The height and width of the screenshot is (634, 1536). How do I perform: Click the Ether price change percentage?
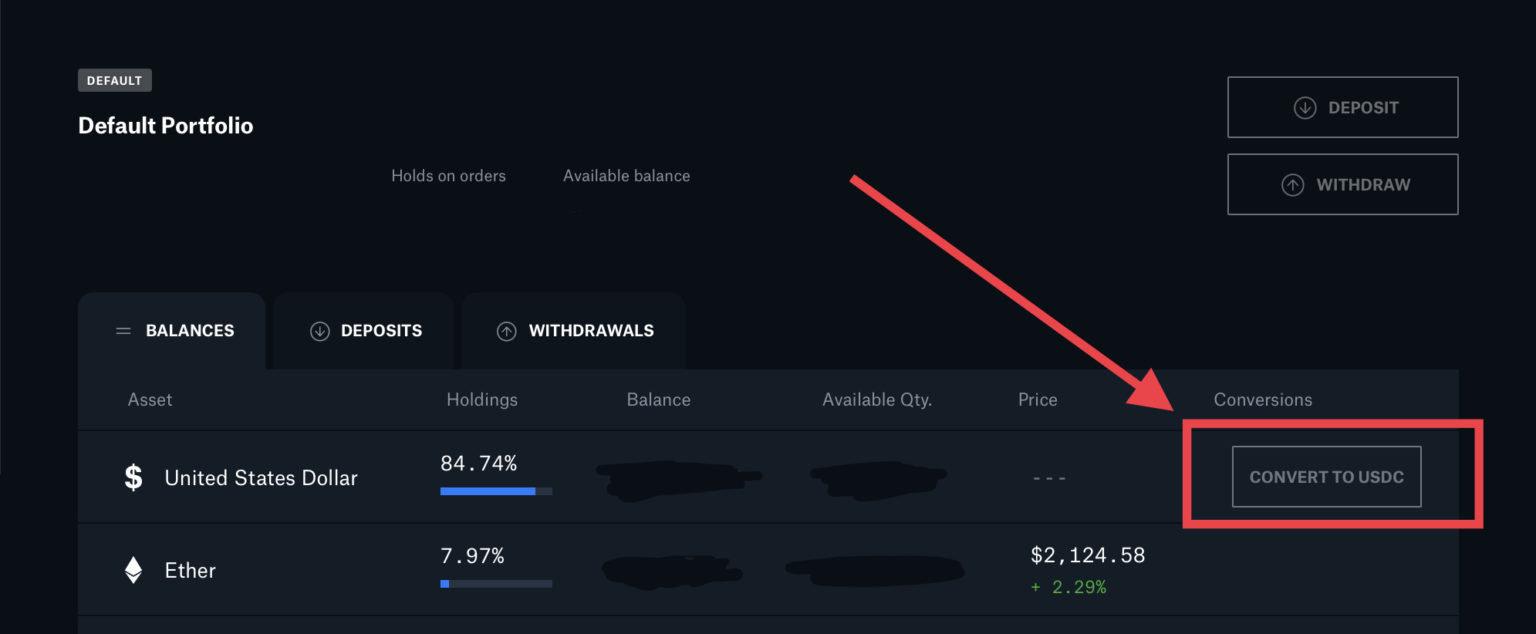(x=1069, y=588)
